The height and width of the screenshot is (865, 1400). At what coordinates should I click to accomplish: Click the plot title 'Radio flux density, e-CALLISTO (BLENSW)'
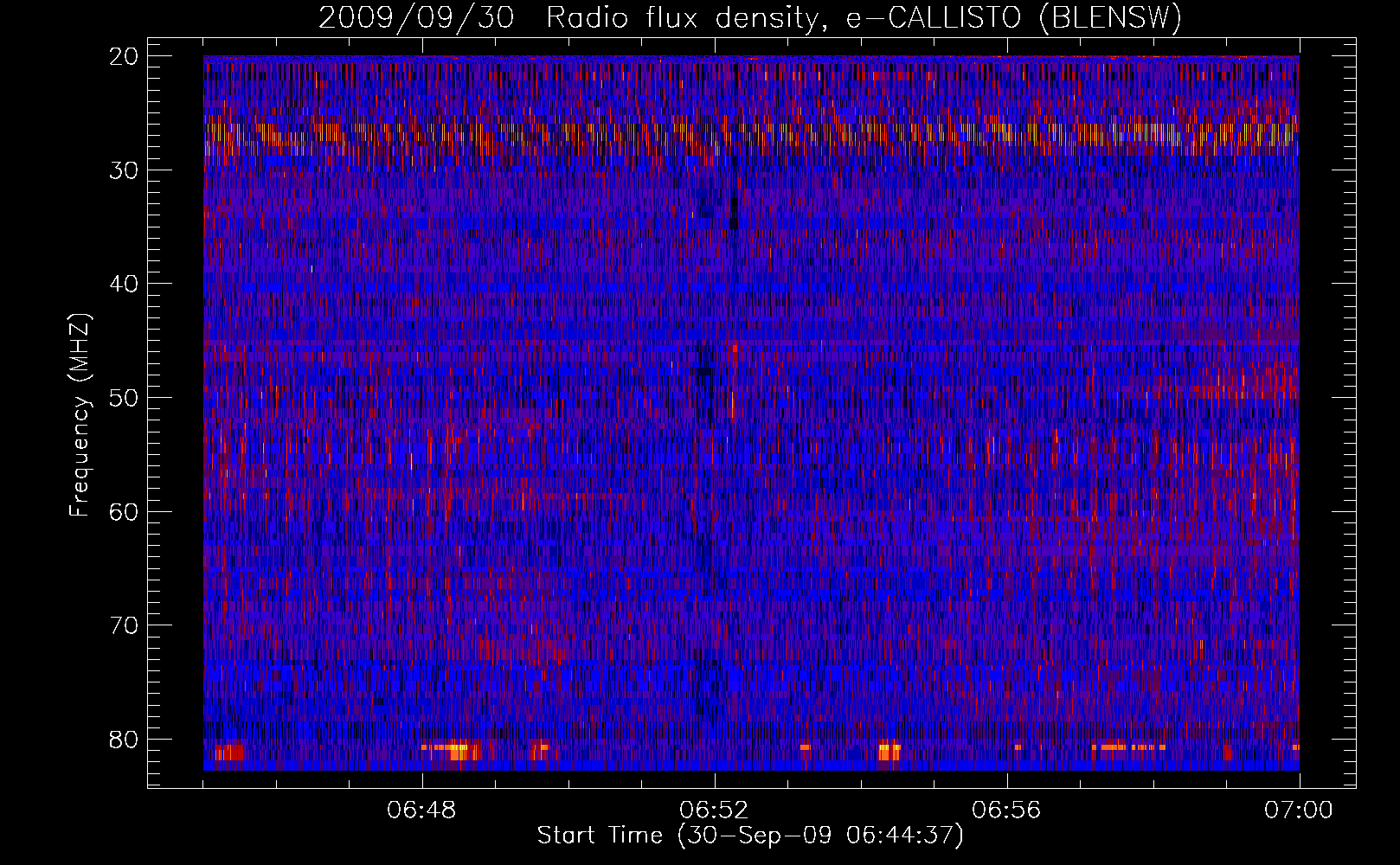[864, 17]
